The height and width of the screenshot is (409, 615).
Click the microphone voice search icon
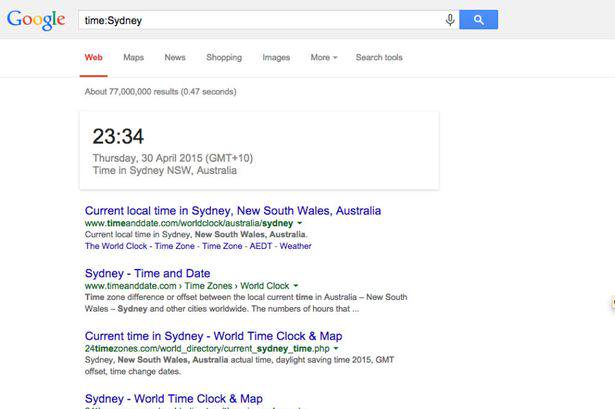pos(450,20)
